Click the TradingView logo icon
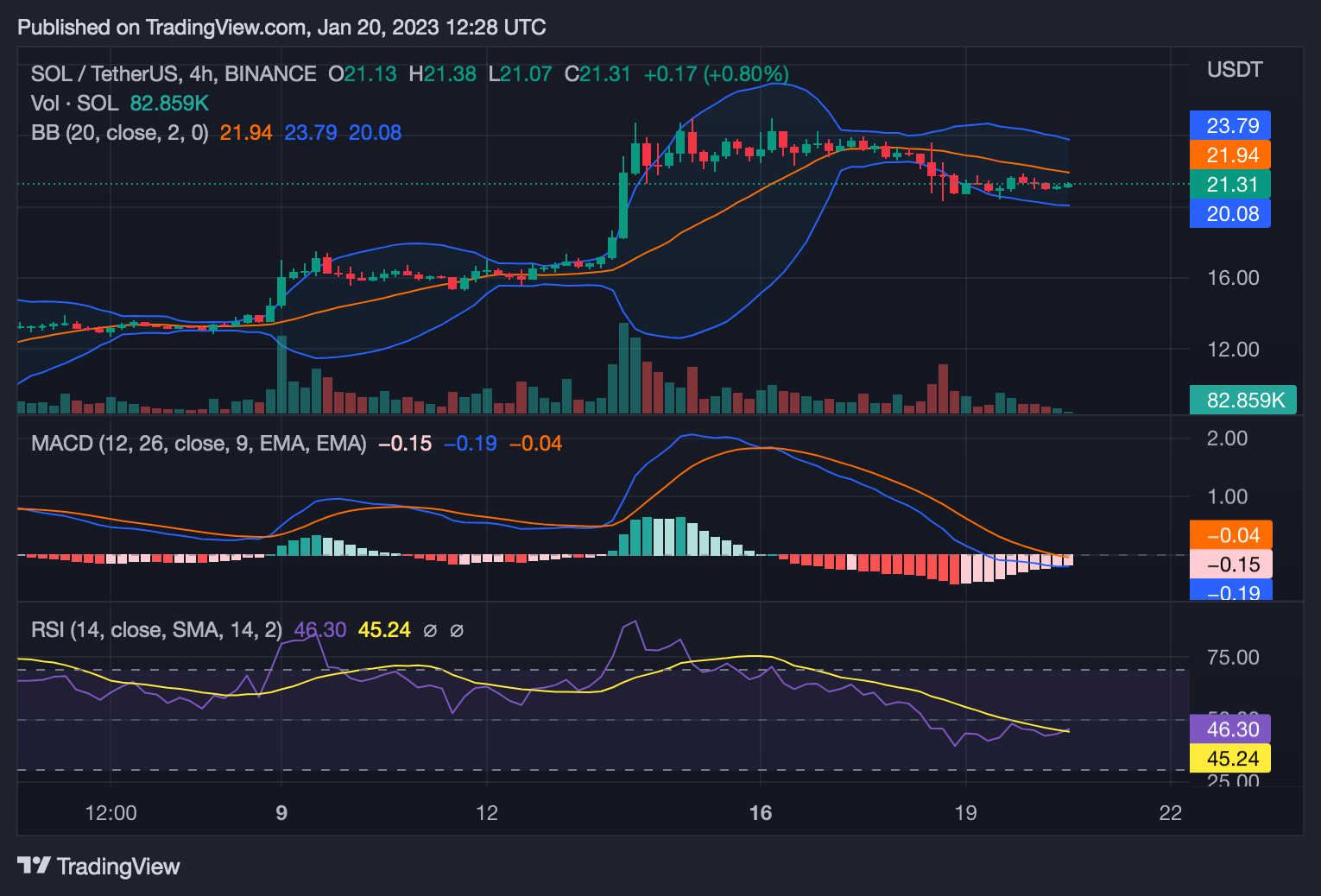 click(35, 865)
